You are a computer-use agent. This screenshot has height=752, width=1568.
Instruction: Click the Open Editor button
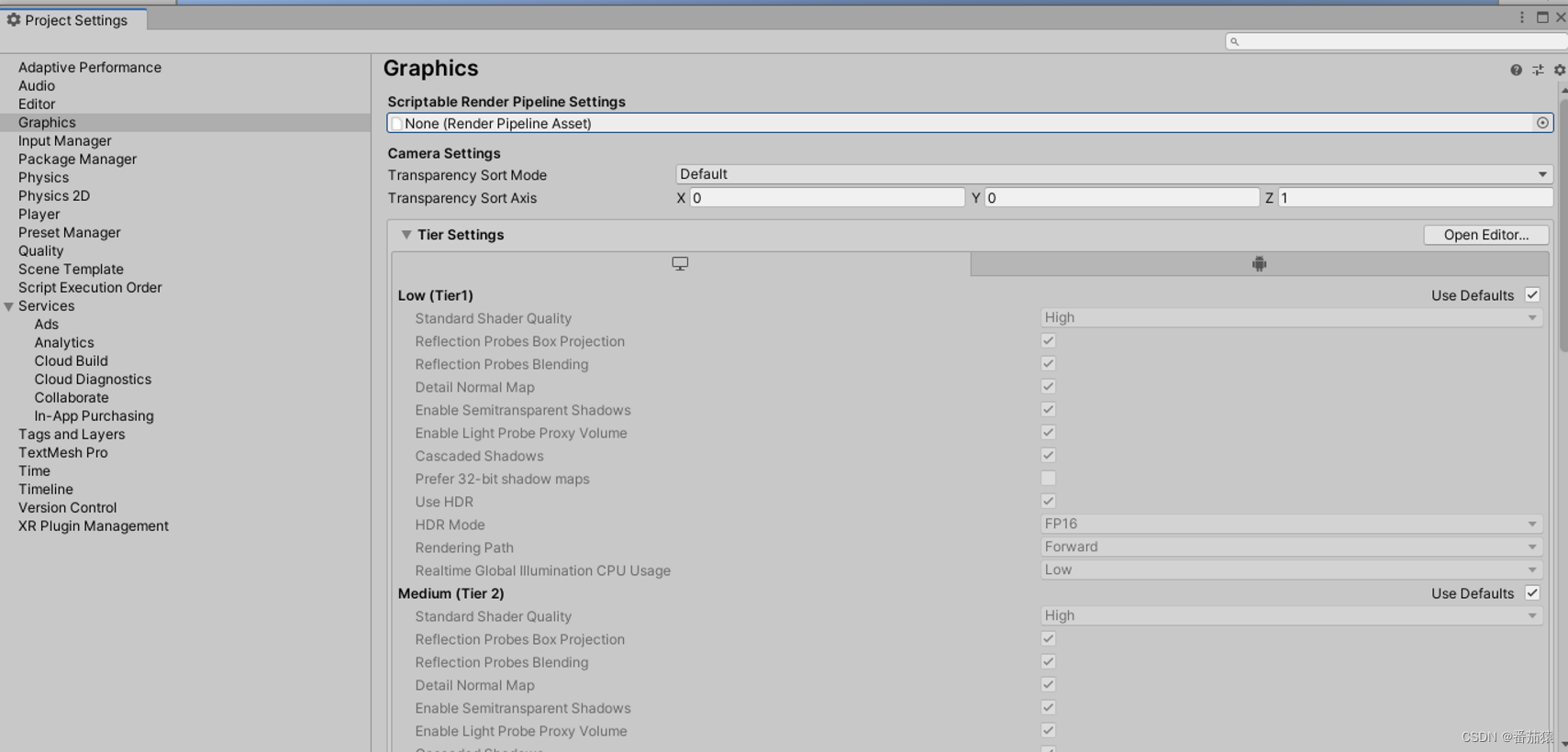pyautogui.click(x=1486, y=235)
